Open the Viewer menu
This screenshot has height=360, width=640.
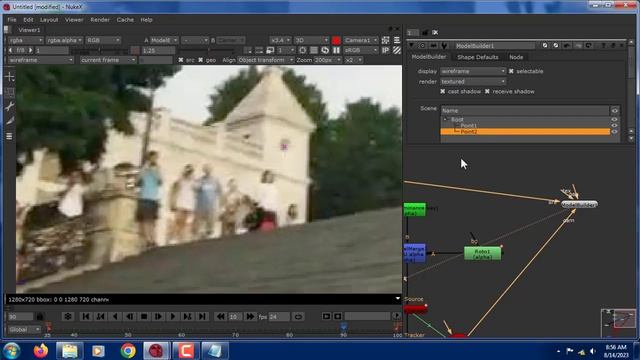click(x=74, y=20)
